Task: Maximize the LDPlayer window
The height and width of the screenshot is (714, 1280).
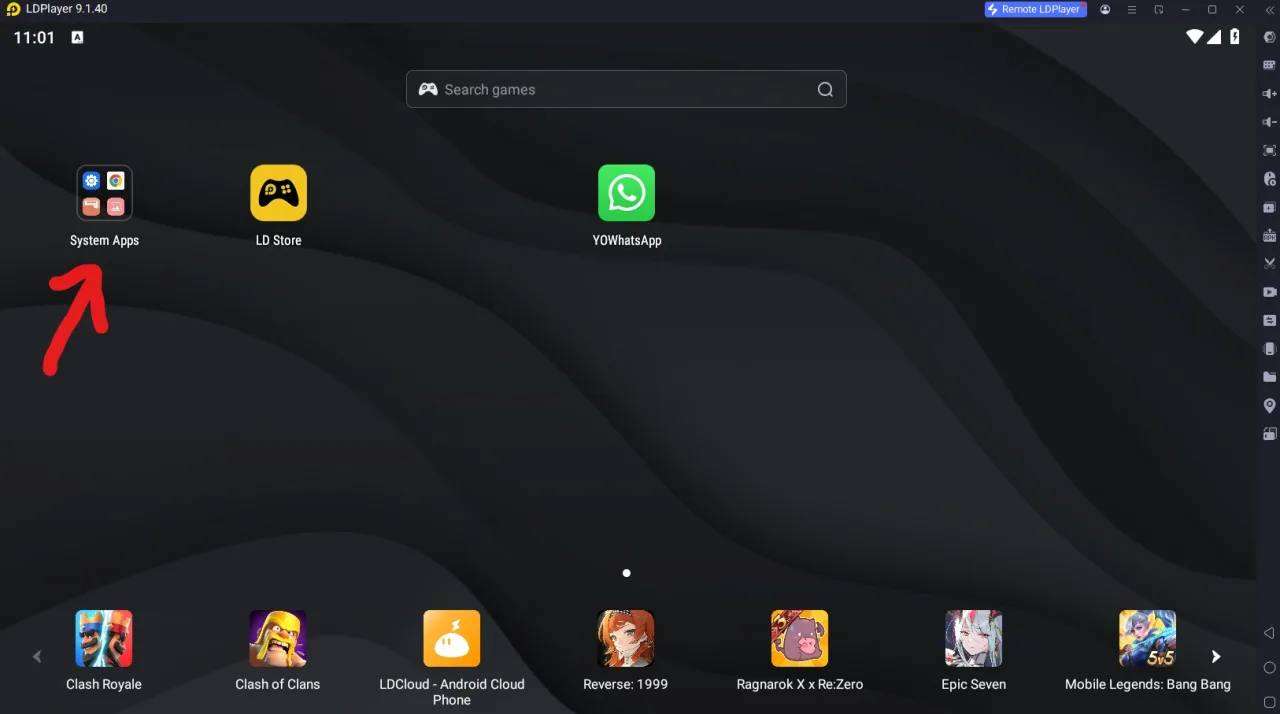Action: pyautogui.click(x=1212, y=9)
